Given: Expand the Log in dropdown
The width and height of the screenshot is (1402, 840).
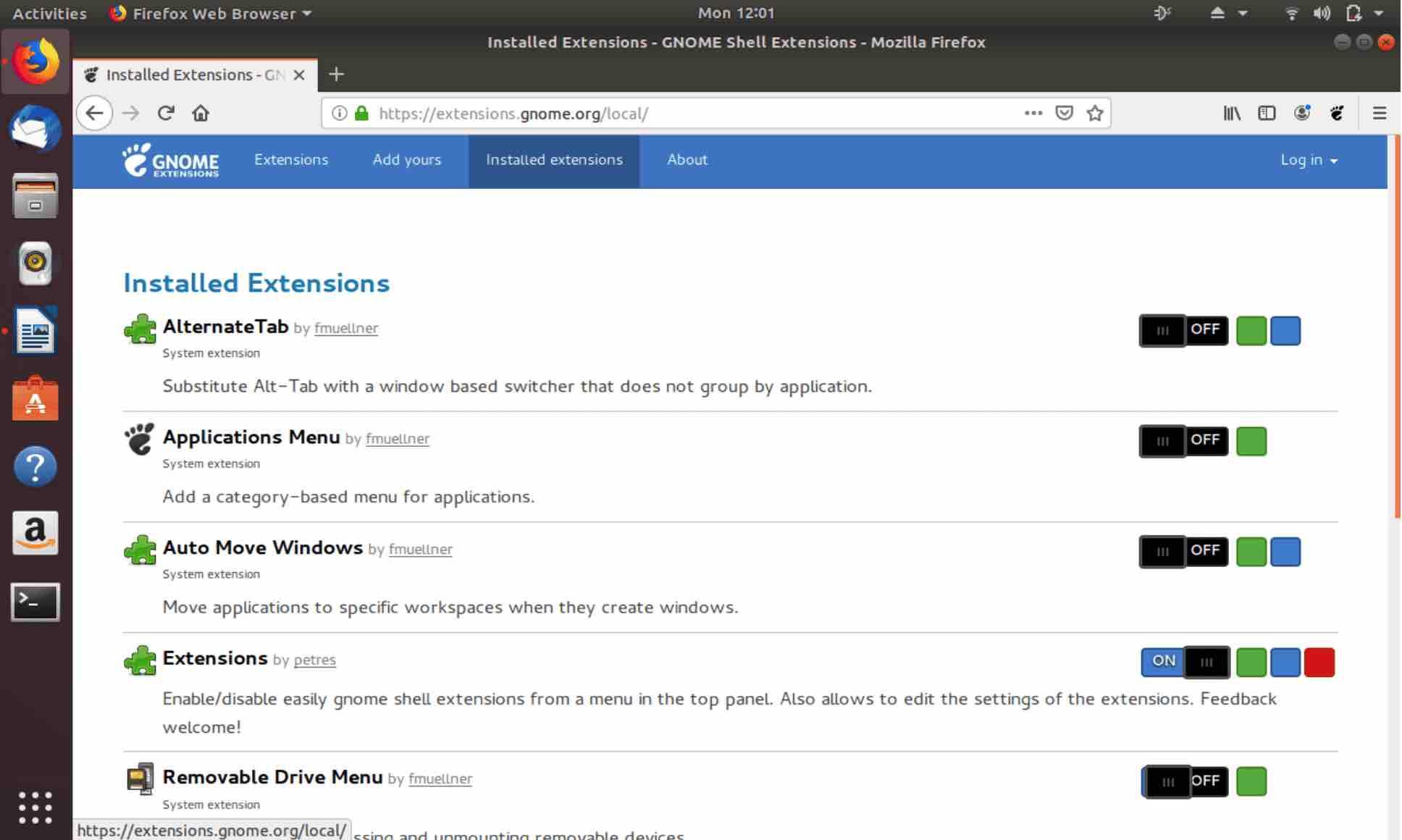Looking at the screenshot, I should 1309,160.
